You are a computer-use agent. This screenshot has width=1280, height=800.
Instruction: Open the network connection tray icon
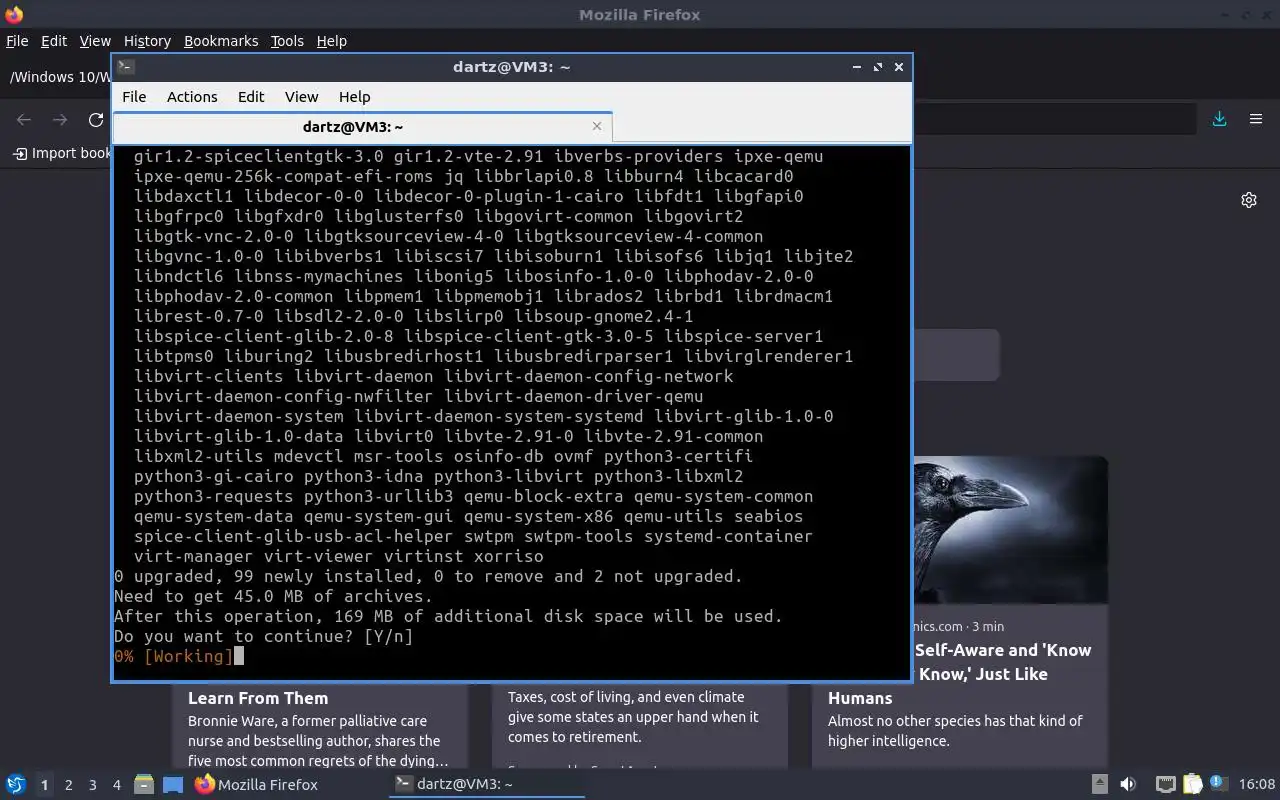point(1165,785)
